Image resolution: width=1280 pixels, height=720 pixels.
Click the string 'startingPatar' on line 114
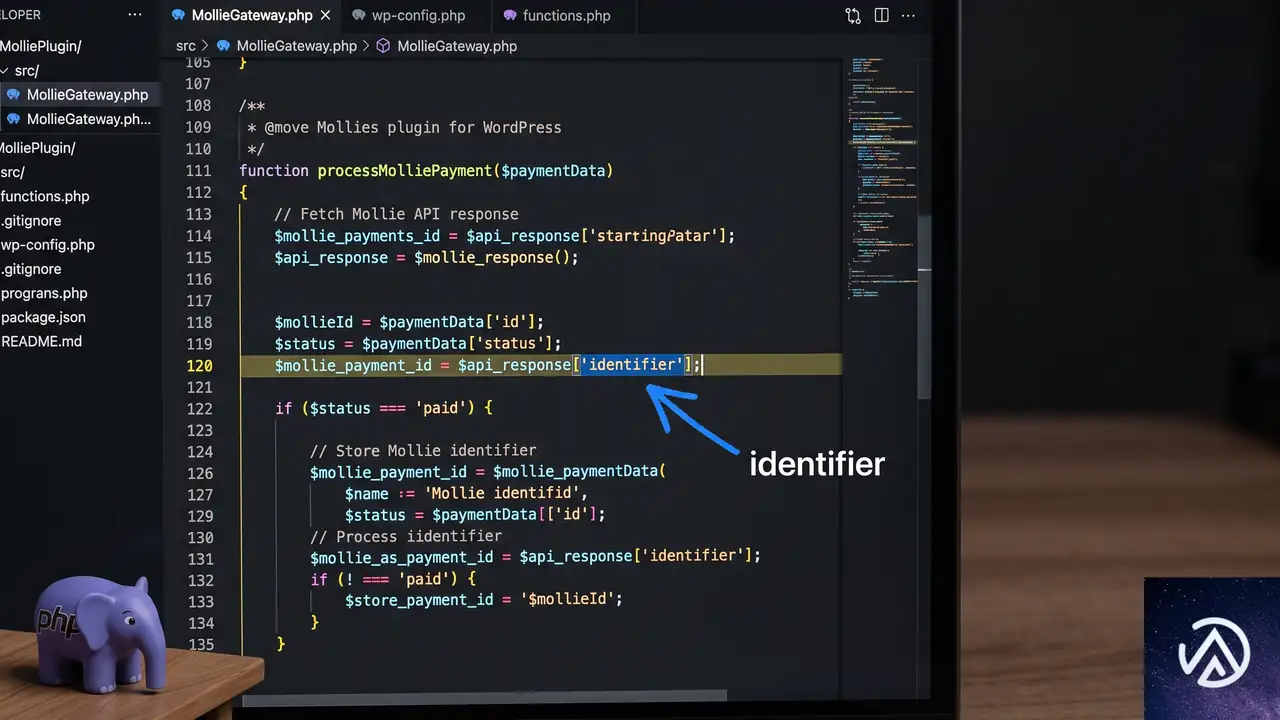[653, 236]
